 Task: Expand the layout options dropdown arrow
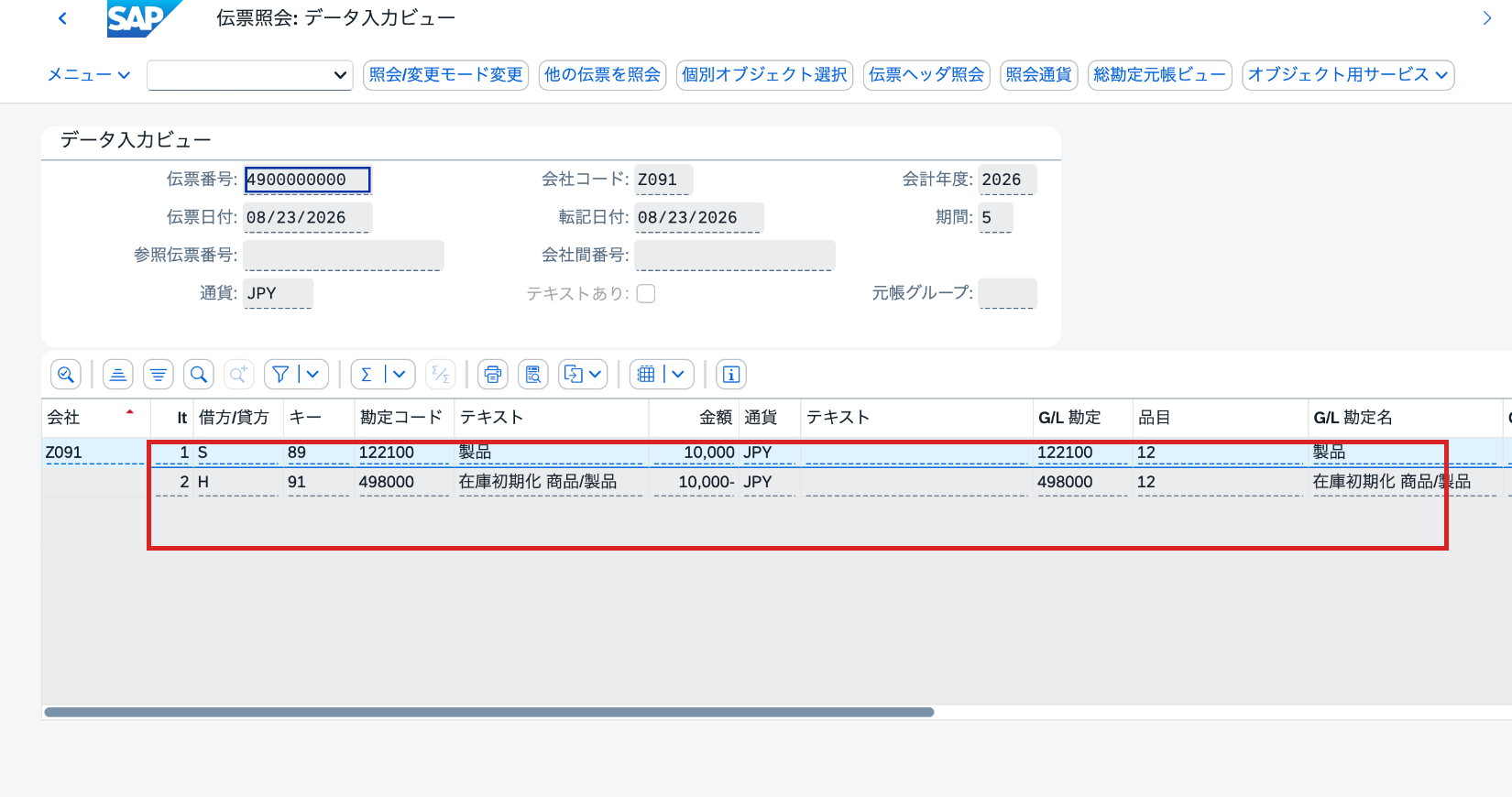678,374
